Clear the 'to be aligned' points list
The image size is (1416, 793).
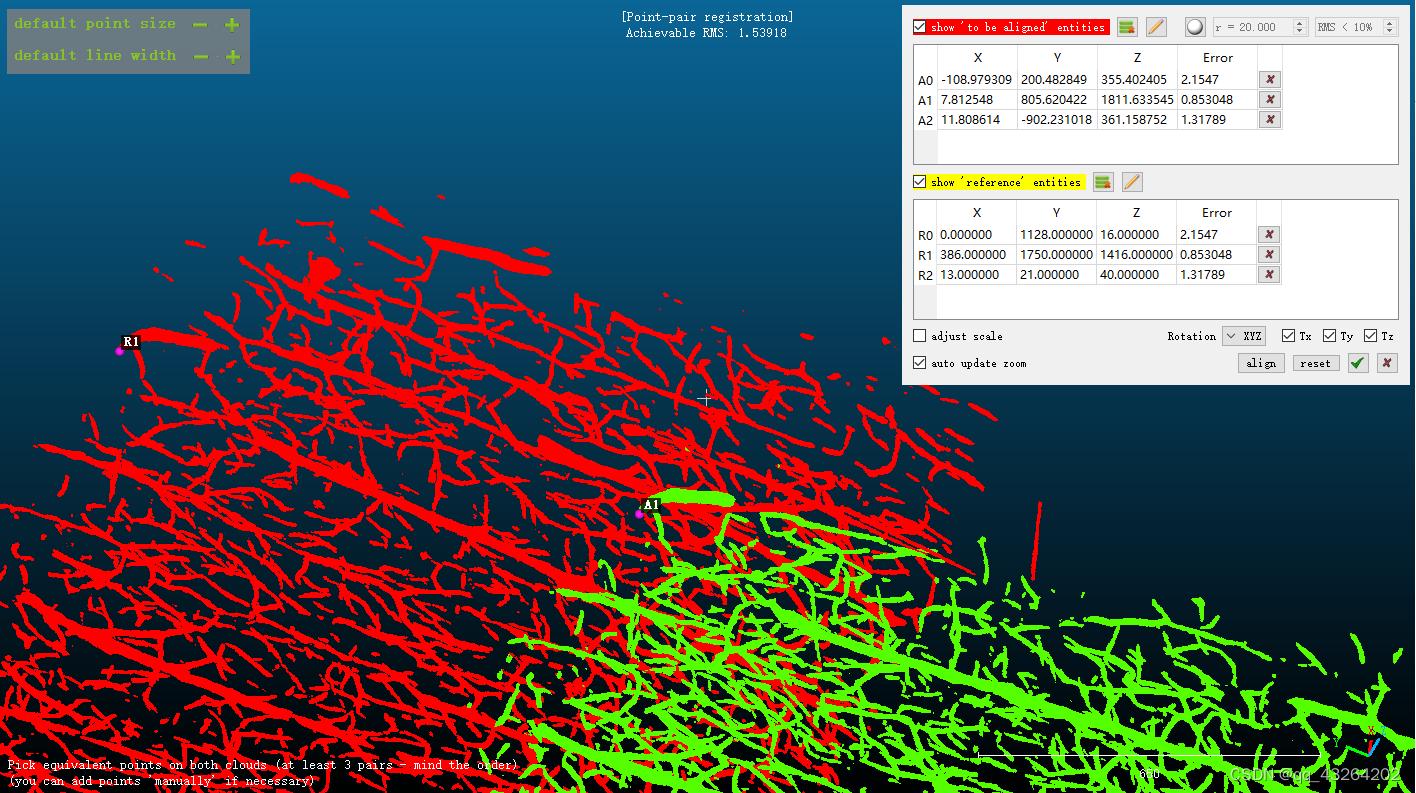(x=1127, y=27)
